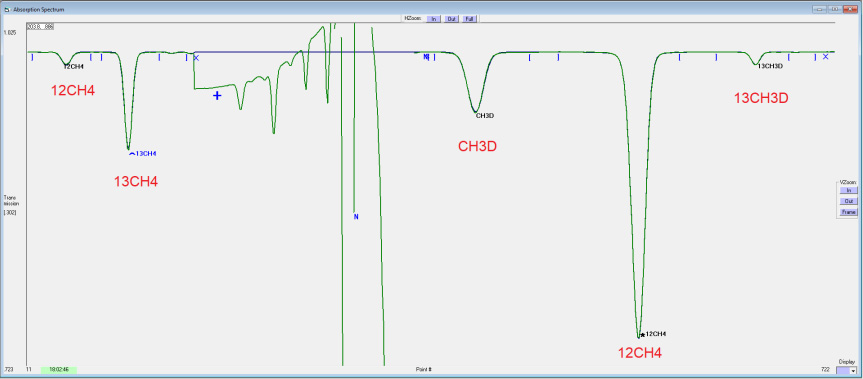Click the coordinate readout box at top left
Screen dimensions: 863x379
(x=40, y=26)
